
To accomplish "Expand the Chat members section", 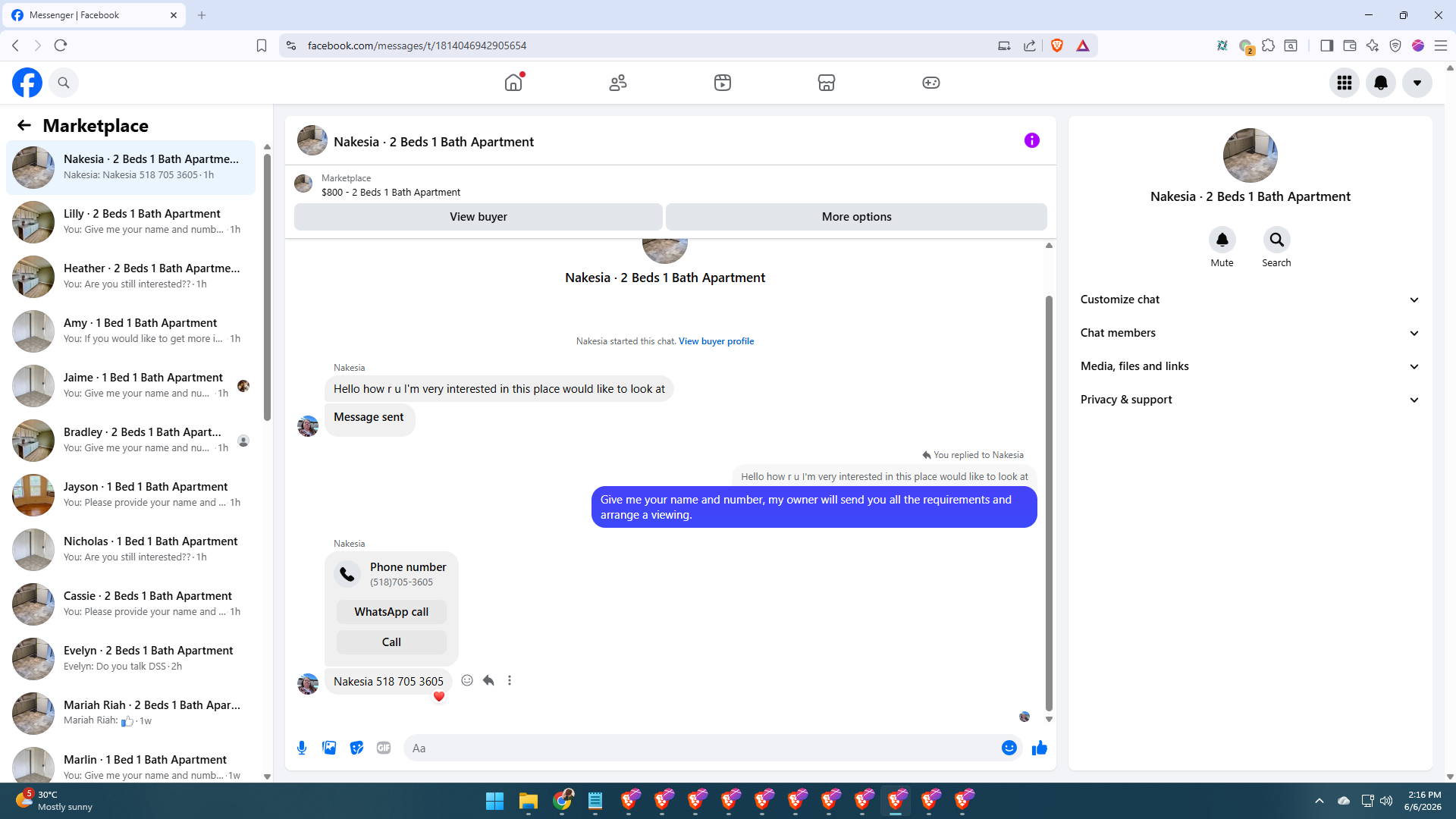I will pos(1250,333).
